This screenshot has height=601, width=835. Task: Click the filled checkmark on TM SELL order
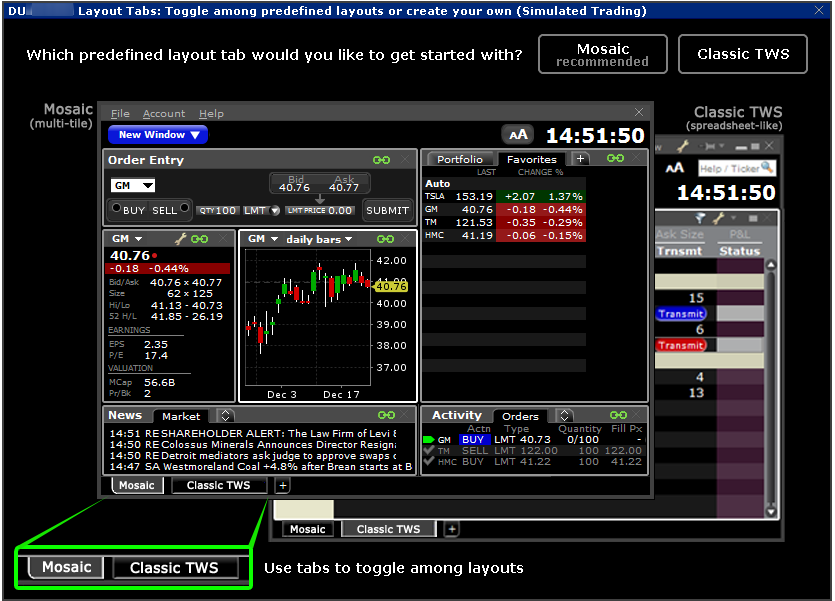[429, 450]
